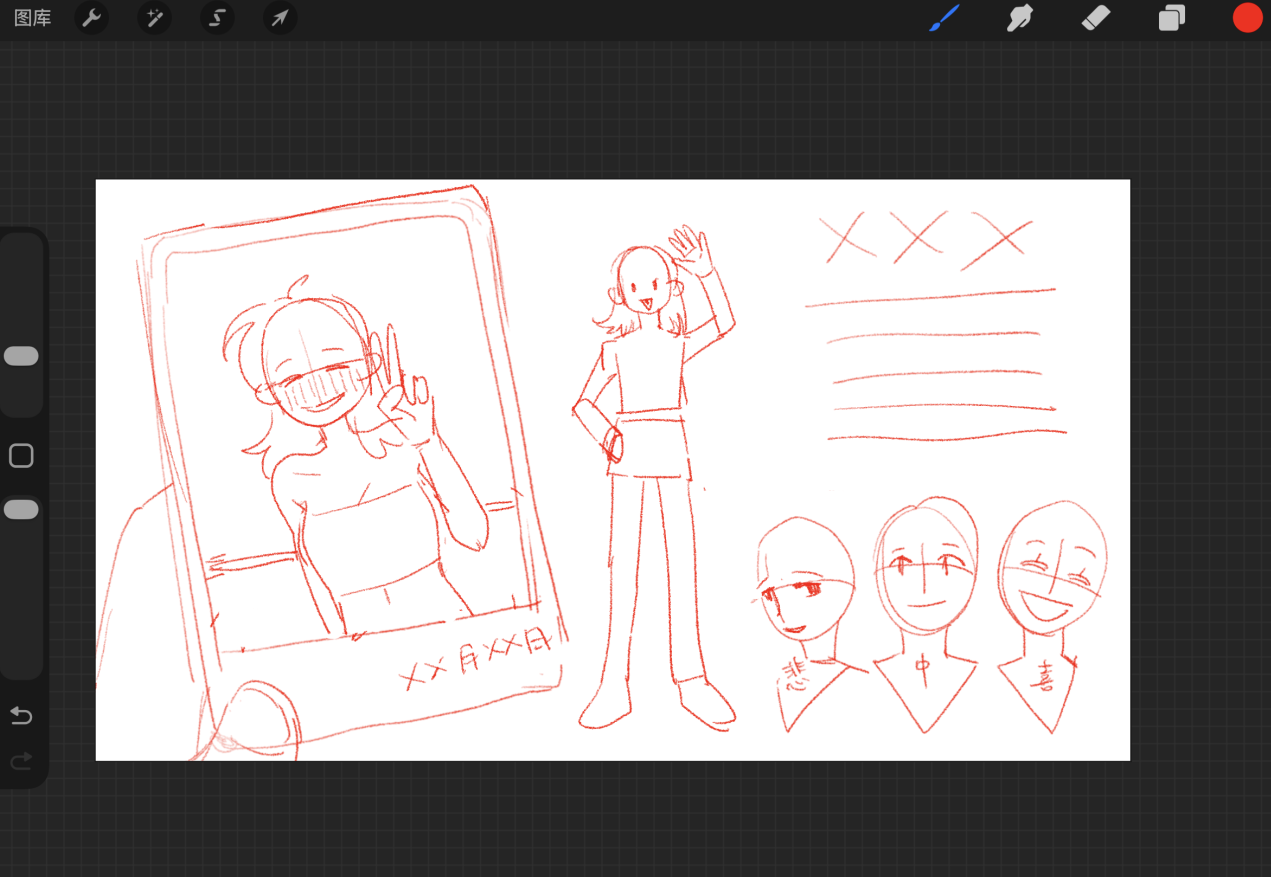This screenshot has height=877, width=1271.
Task: Tap the XXX title placeholder on canvas
Action: pos(925,240)
